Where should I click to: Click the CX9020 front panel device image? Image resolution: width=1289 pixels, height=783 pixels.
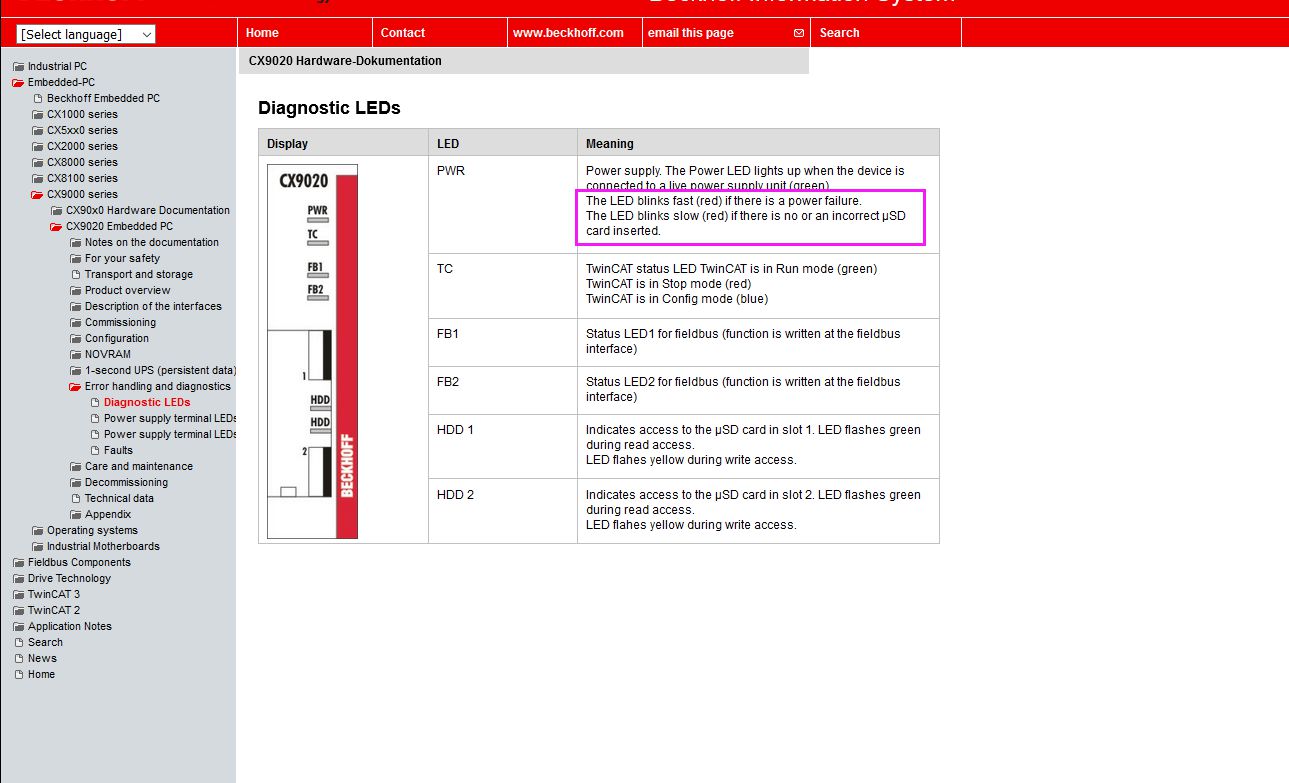coord(312,352)
